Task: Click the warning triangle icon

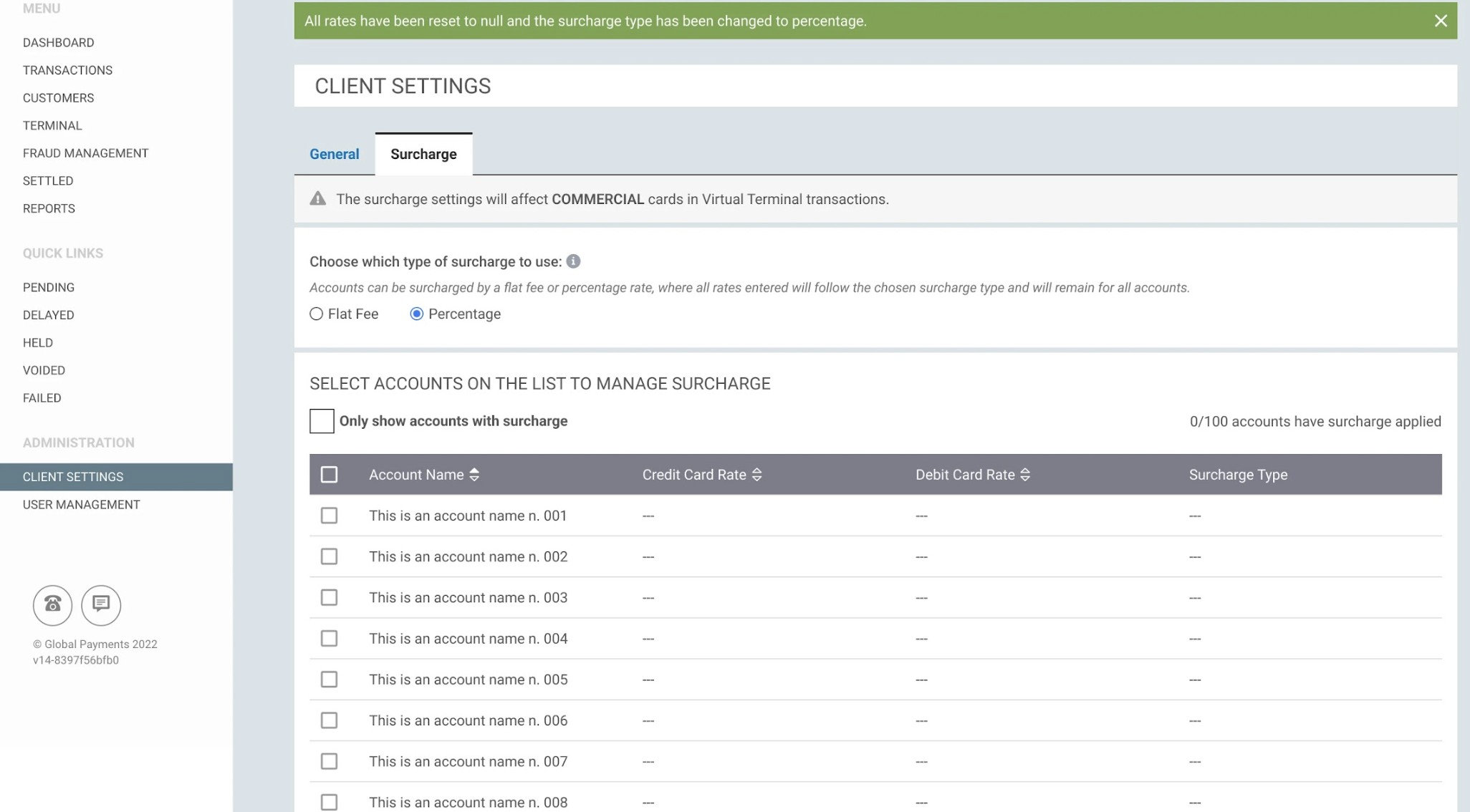Action: (x=317, y=199)
